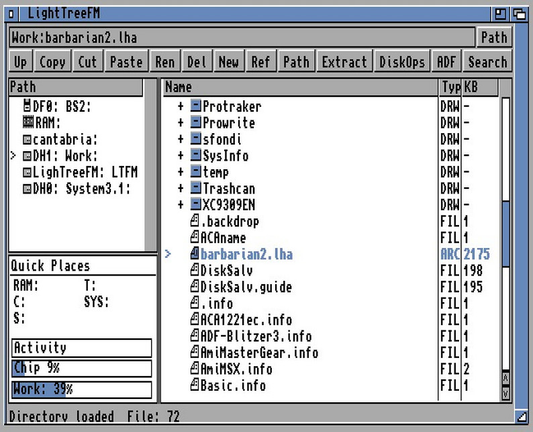This screenshot has width=533, height=432.
Task: Click the Path button in the toolbar row
Action: coord(296,62)
